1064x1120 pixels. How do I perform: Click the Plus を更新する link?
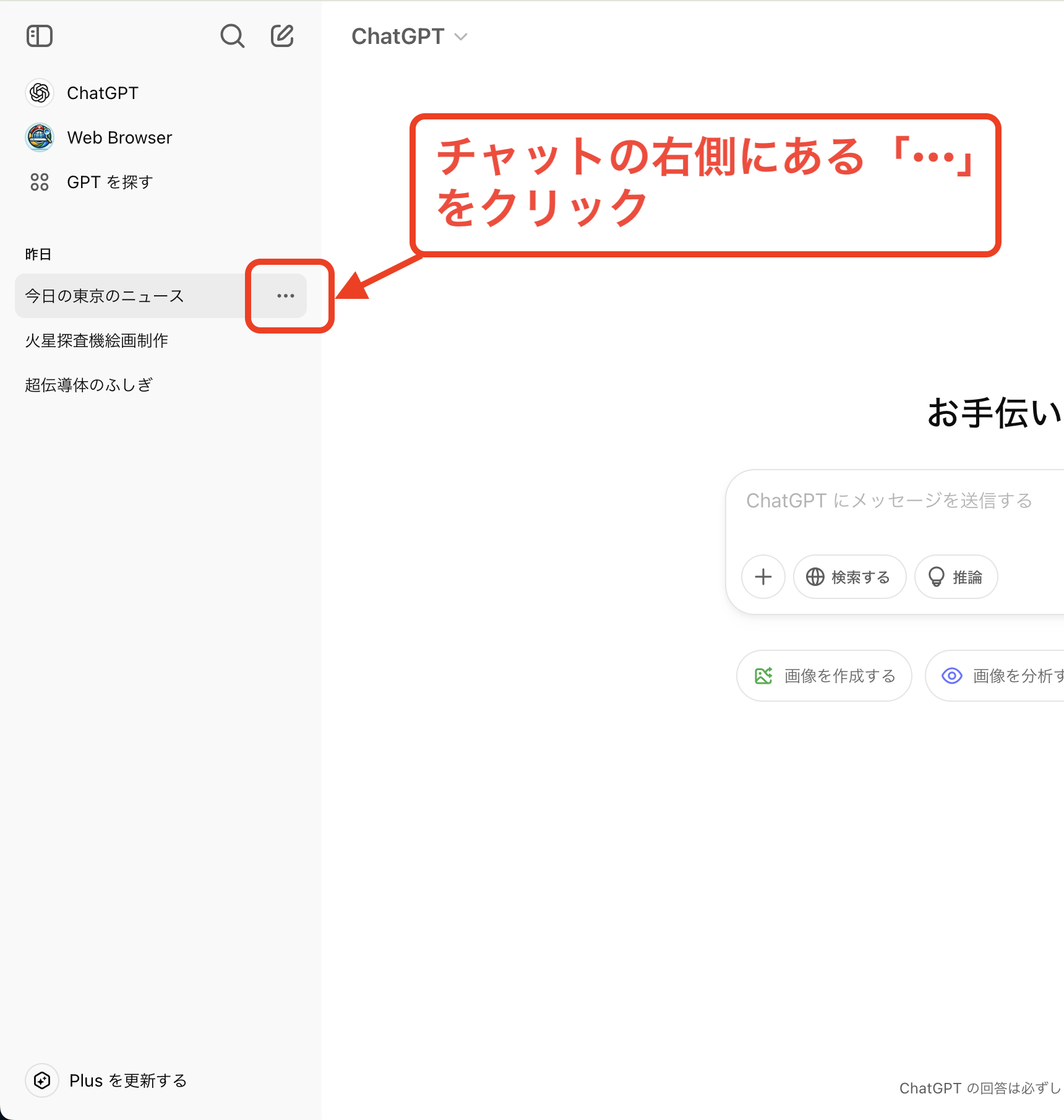(x=127, y=1080)
